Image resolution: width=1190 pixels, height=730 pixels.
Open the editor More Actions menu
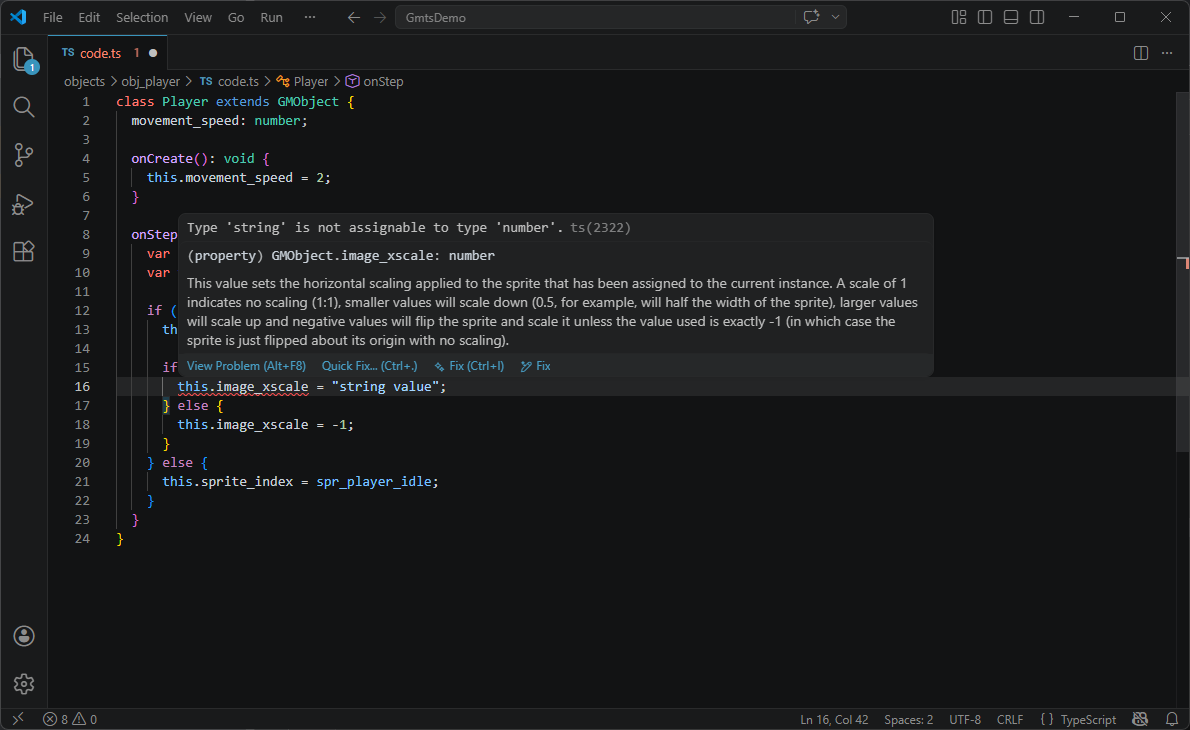pyautogui.click(x=1166, y=53)
